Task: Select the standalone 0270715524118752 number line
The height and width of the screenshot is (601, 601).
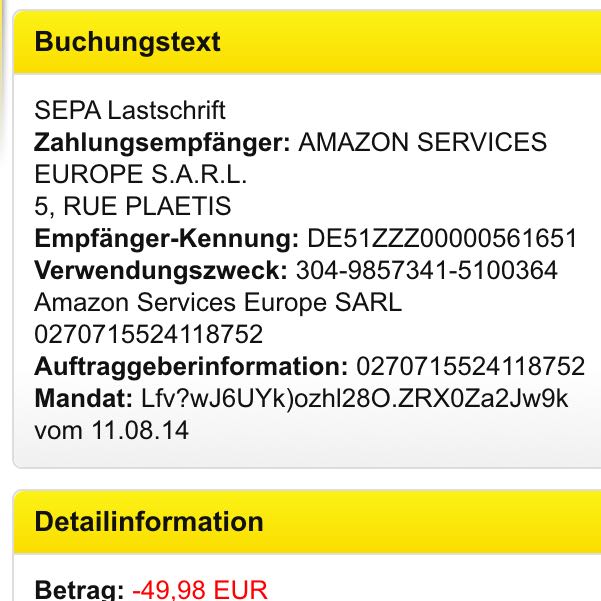Action: 149,335
